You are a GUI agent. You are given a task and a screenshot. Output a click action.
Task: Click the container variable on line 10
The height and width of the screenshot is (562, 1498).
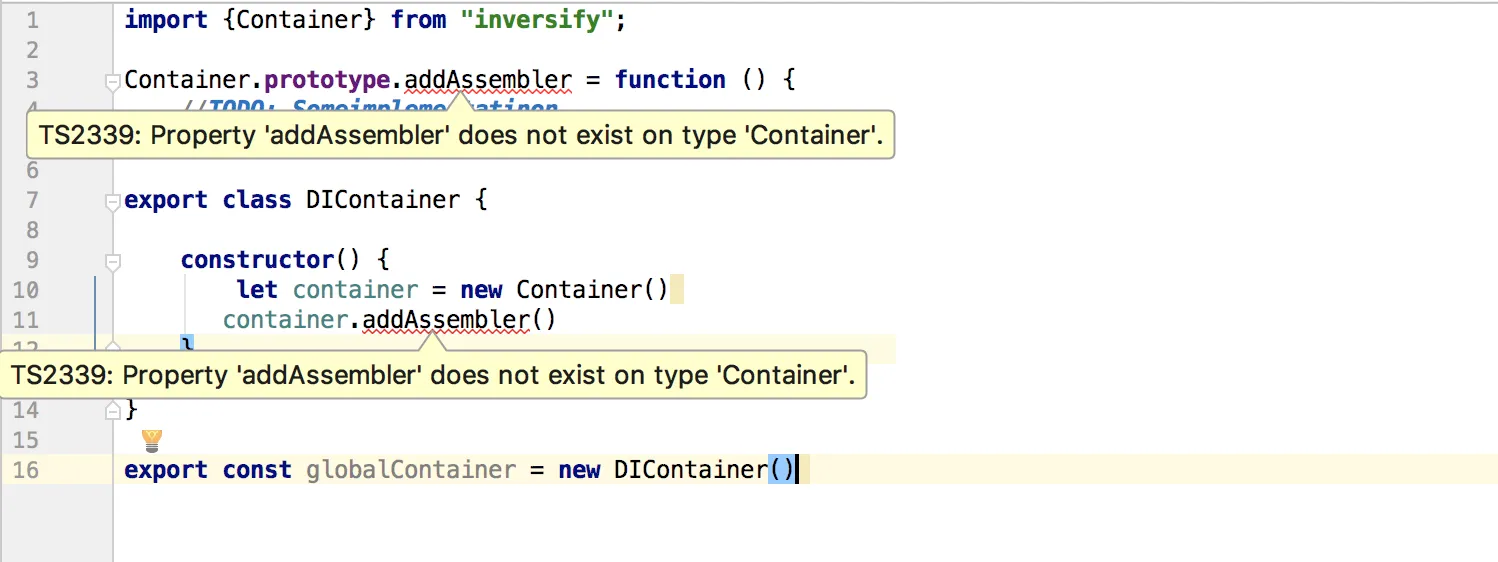[355, 290]
